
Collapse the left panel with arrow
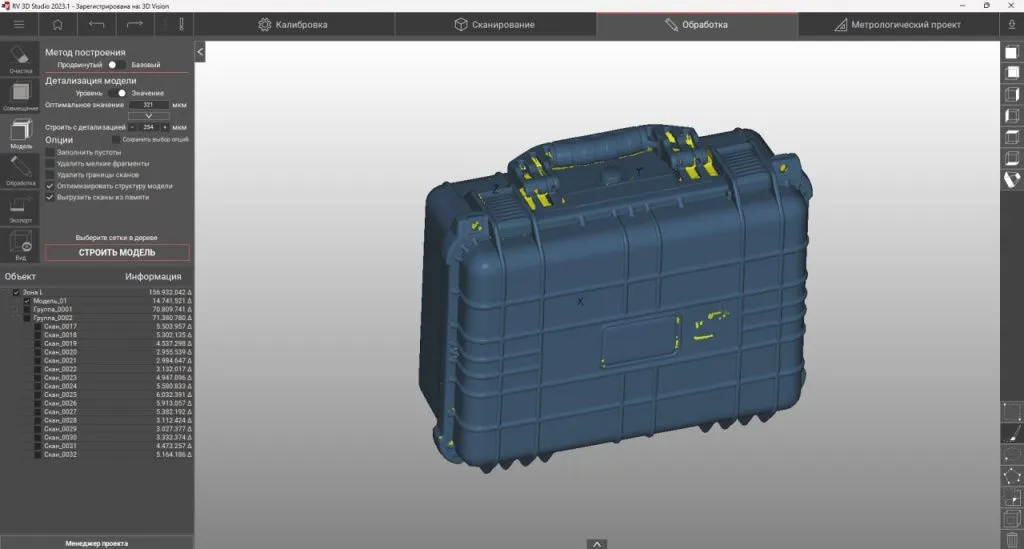[x=200, y=51]
